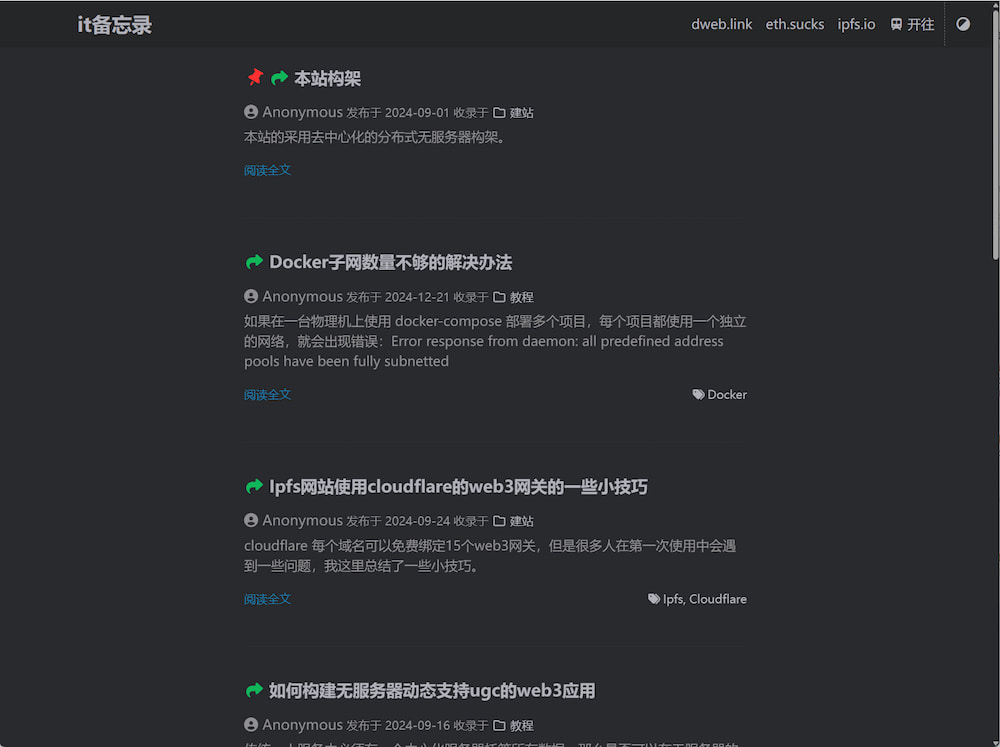Open 阅读全文 on the 本站构架 post

(x=267, y=170)
